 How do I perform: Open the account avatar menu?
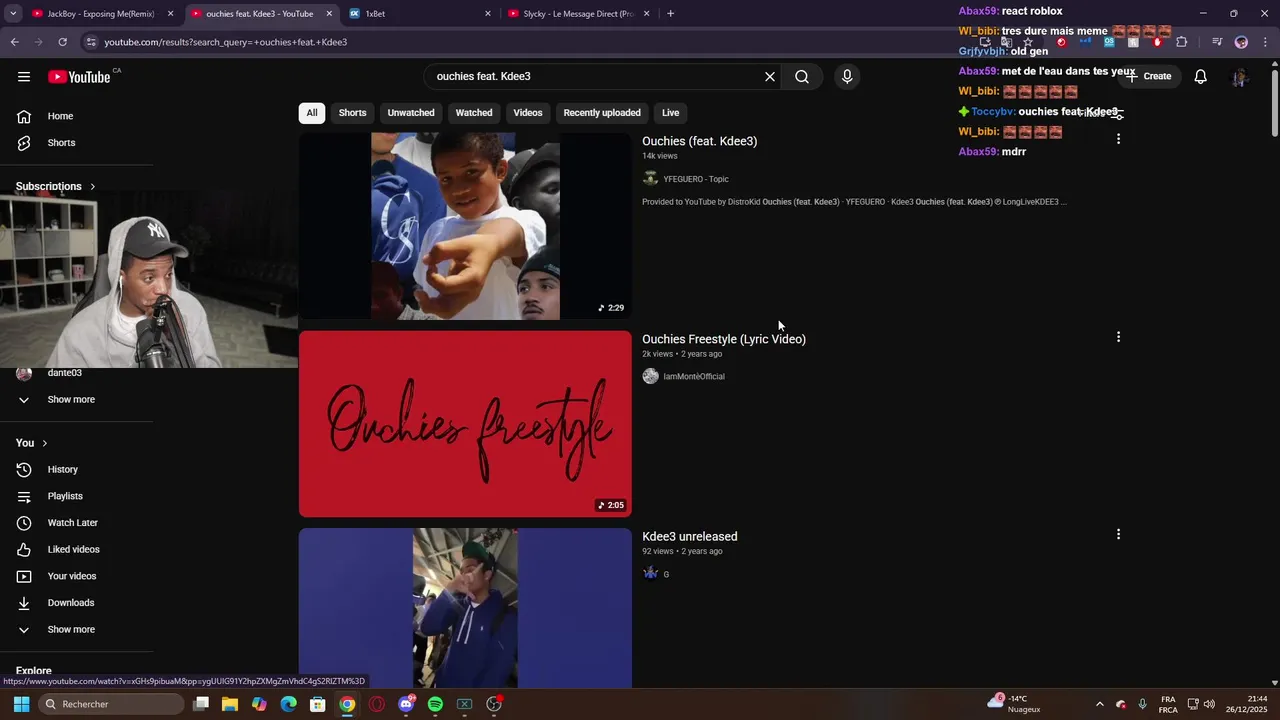1240,77
